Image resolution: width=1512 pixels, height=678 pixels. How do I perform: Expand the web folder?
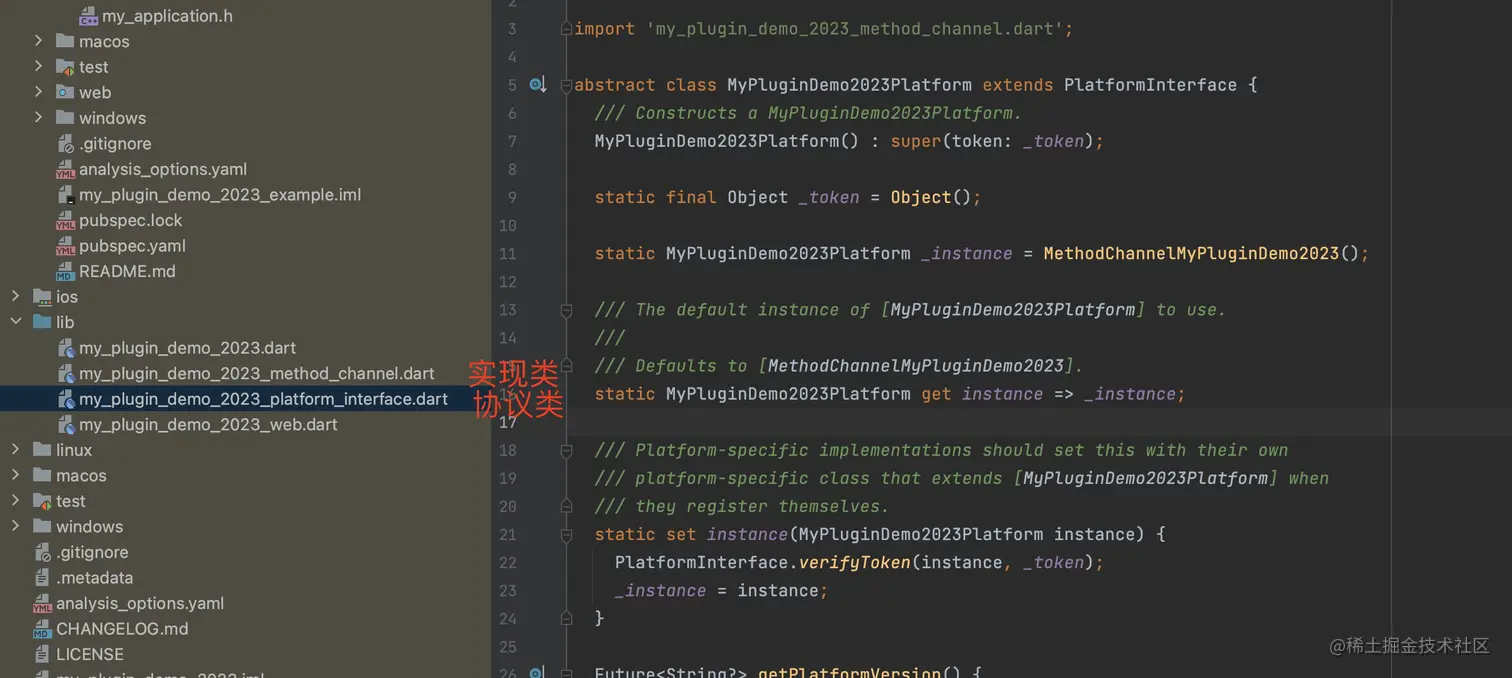pyautogui.click(x=38, y=92)
